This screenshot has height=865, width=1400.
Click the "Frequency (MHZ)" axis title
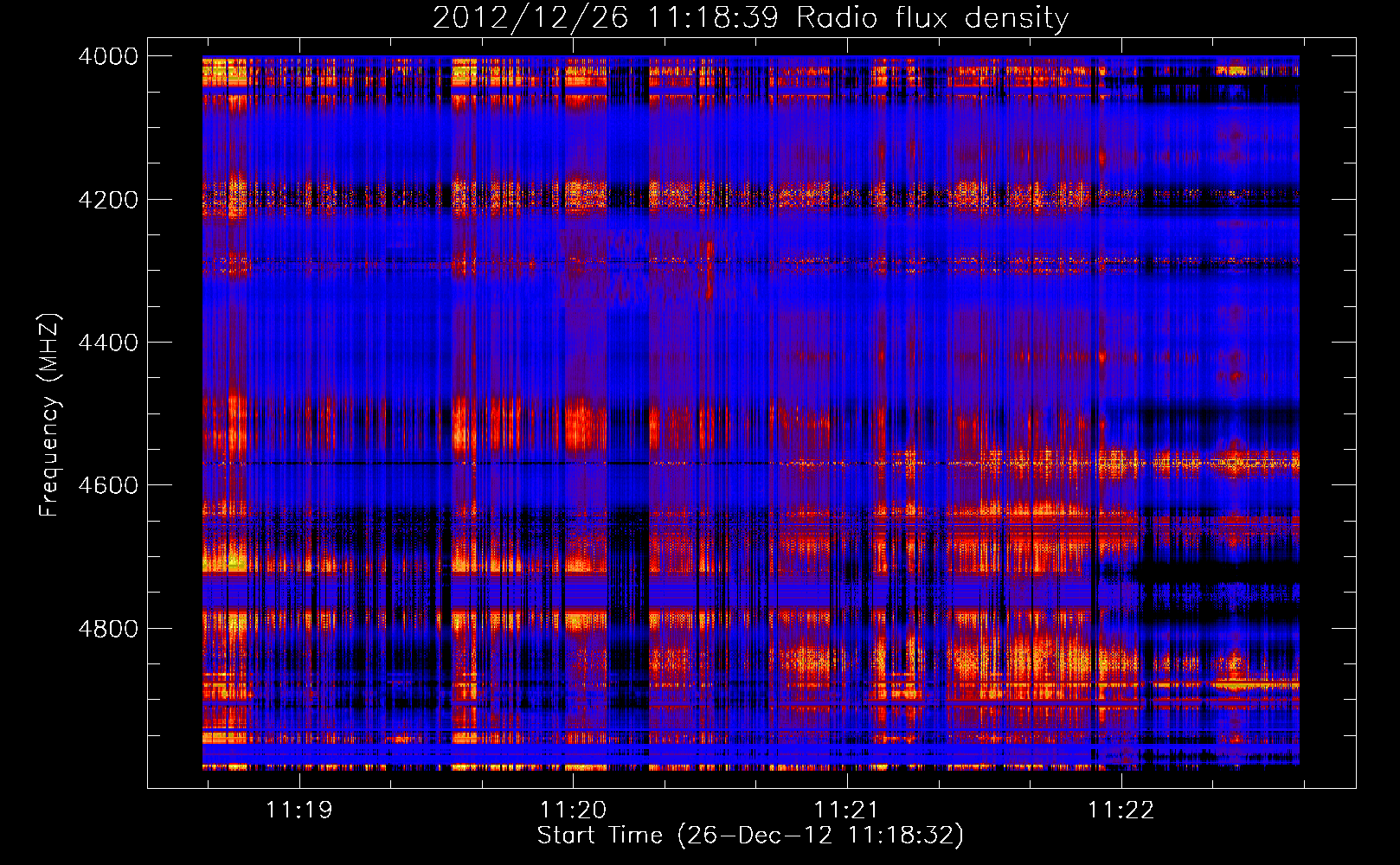[x=50, y=414]
